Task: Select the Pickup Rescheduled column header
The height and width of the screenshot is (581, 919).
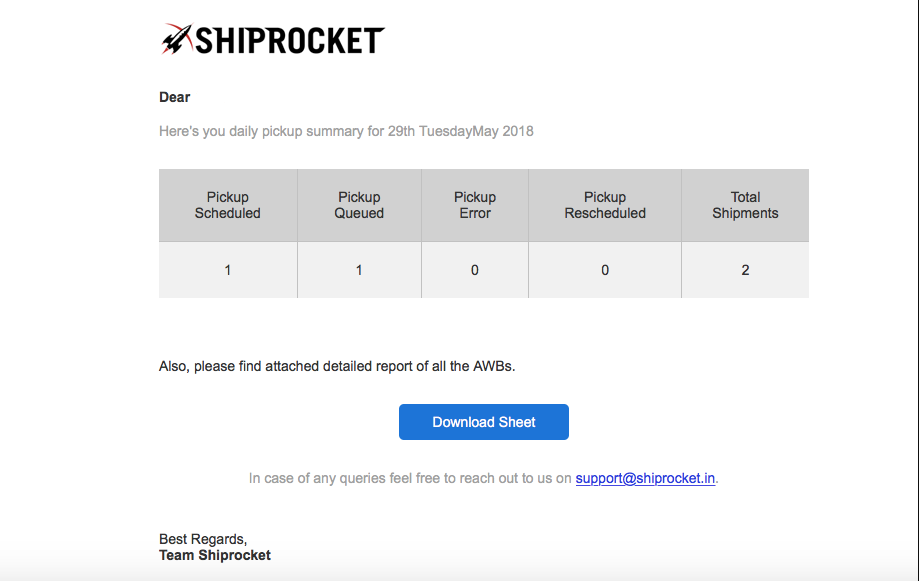Action: [605, 205]
